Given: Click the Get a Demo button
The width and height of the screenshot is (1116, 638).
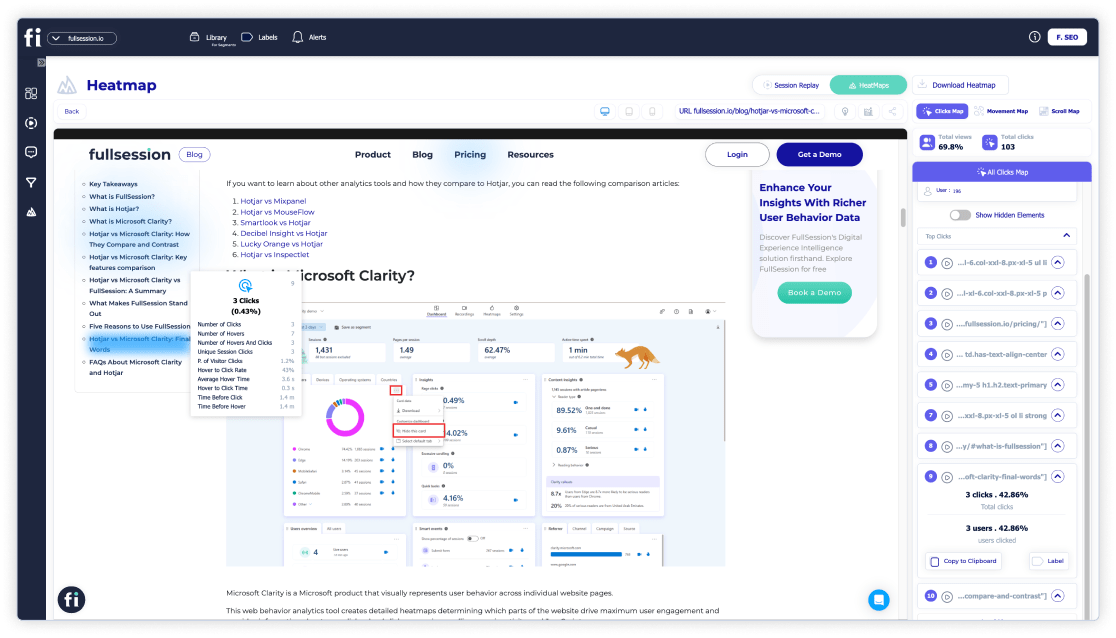Looking at the screenshot, I should click(x=819, y=155).
